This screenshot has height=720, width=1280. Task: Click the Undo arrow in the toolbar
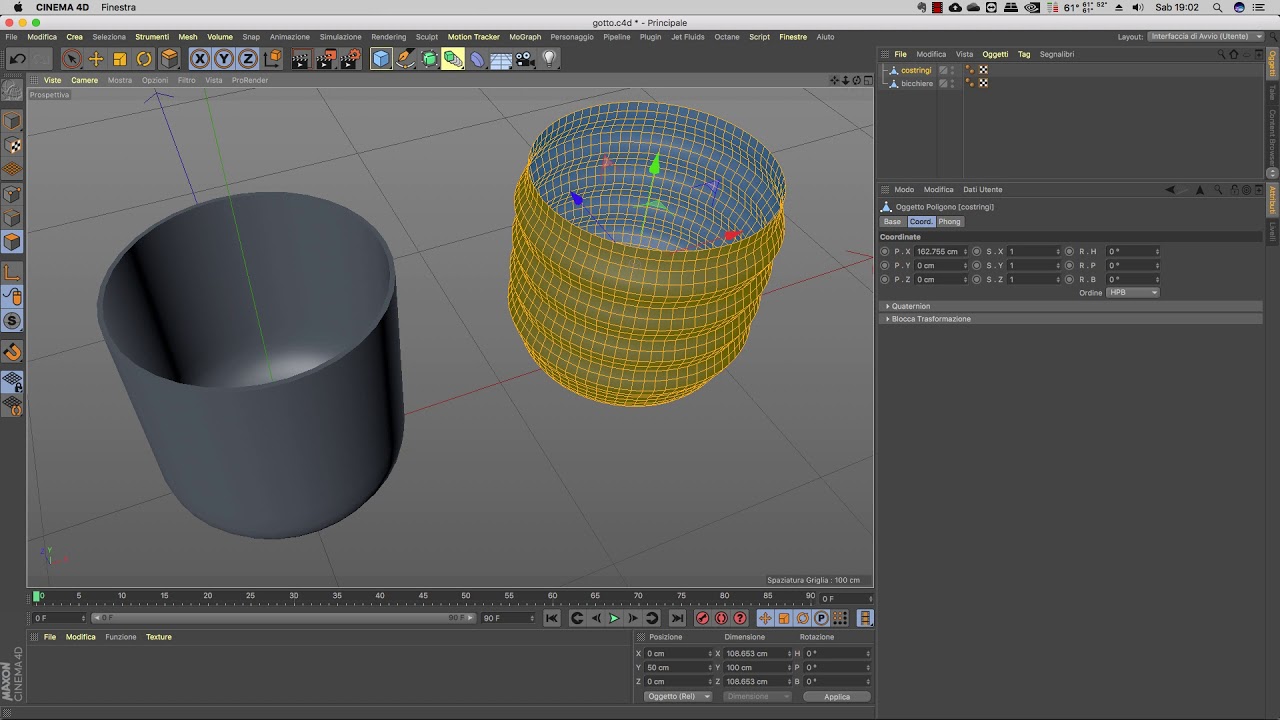coord(17,59)
